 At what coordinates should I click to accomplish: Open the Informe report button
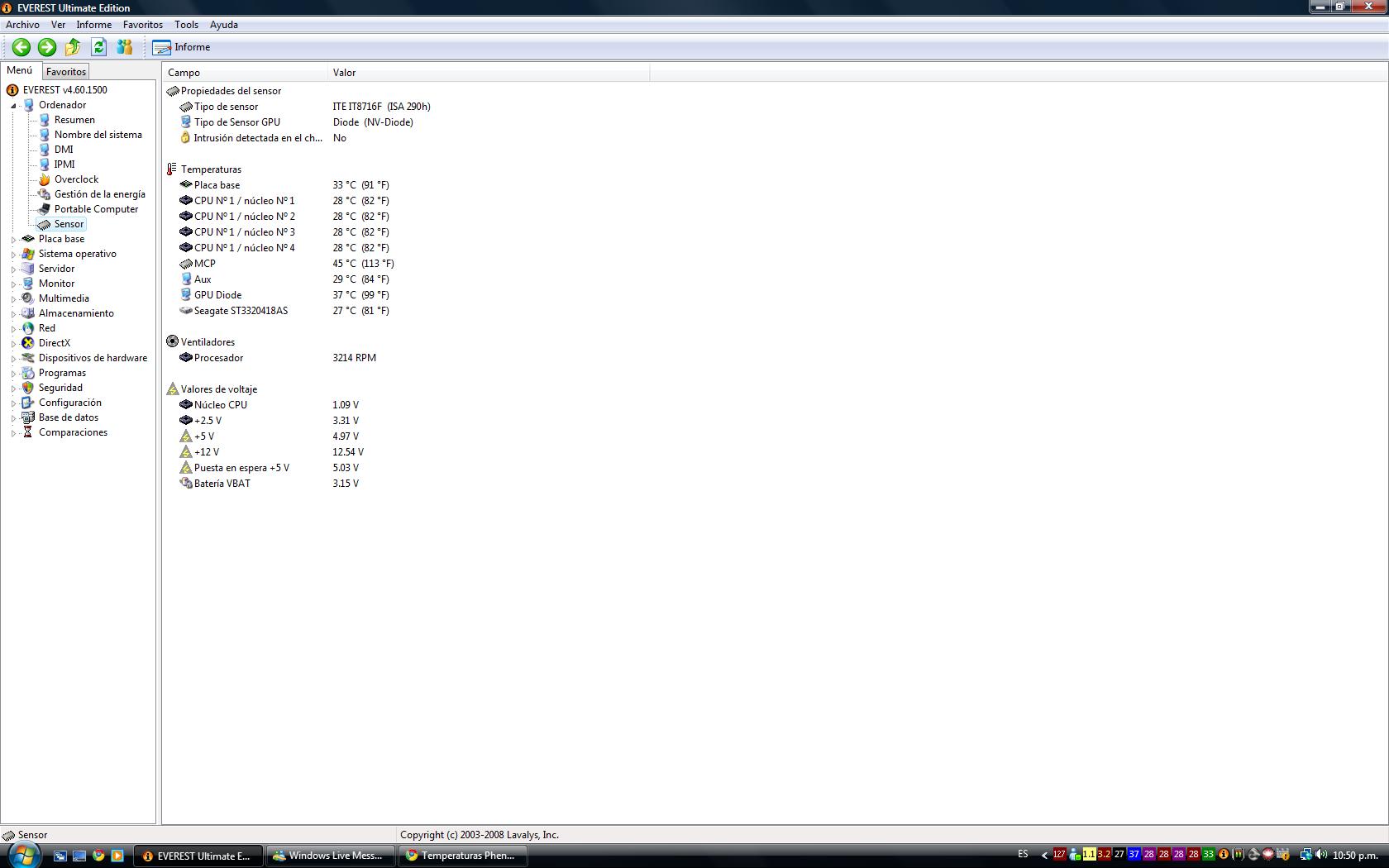coord(182,47)
